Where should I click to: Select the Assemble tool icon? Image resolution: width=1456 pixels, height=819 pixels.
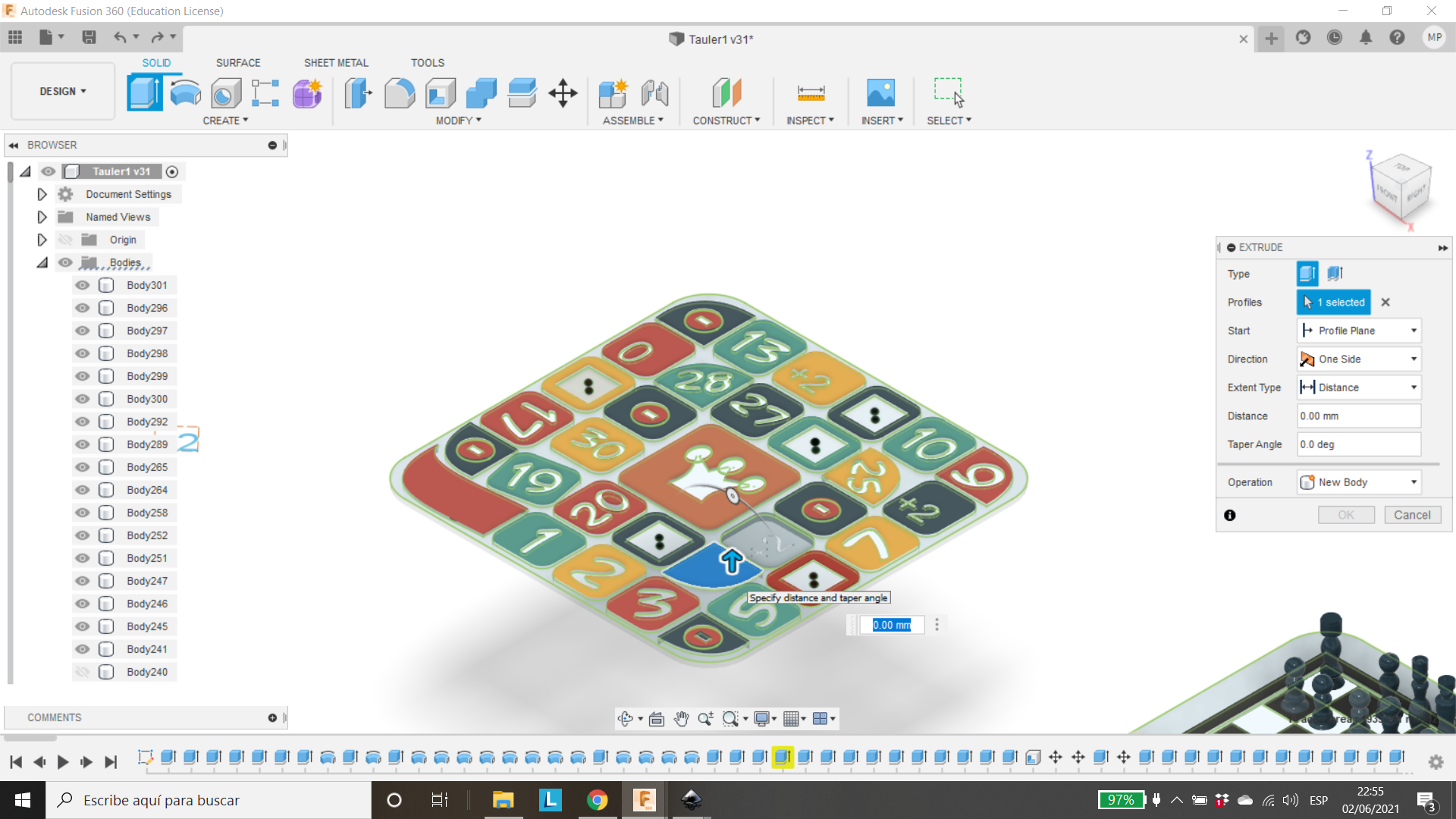pos(613,93)
